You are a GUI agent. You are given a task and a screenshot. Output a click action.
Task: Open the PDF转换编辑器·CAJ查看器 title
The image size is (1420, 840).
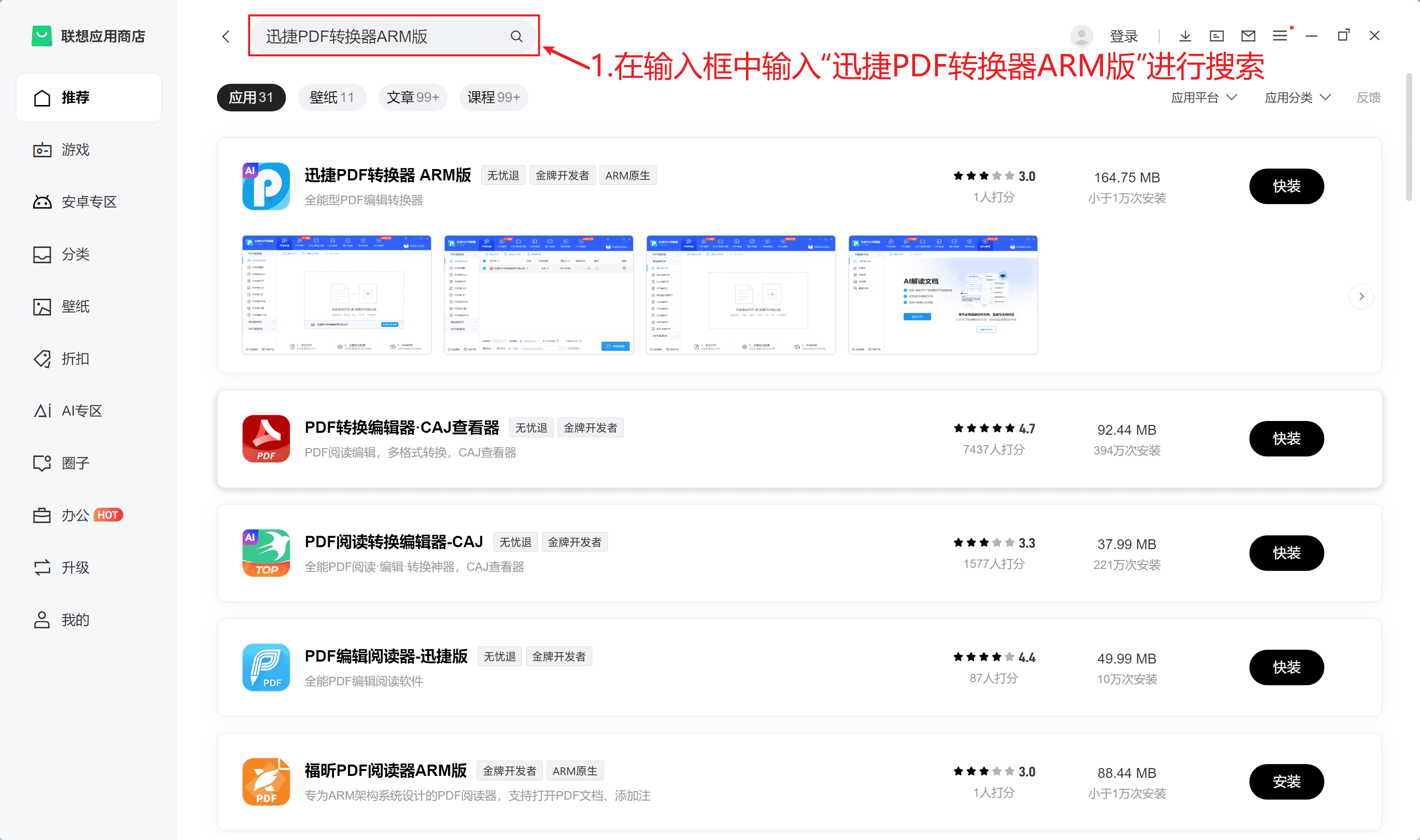(402, 427)
